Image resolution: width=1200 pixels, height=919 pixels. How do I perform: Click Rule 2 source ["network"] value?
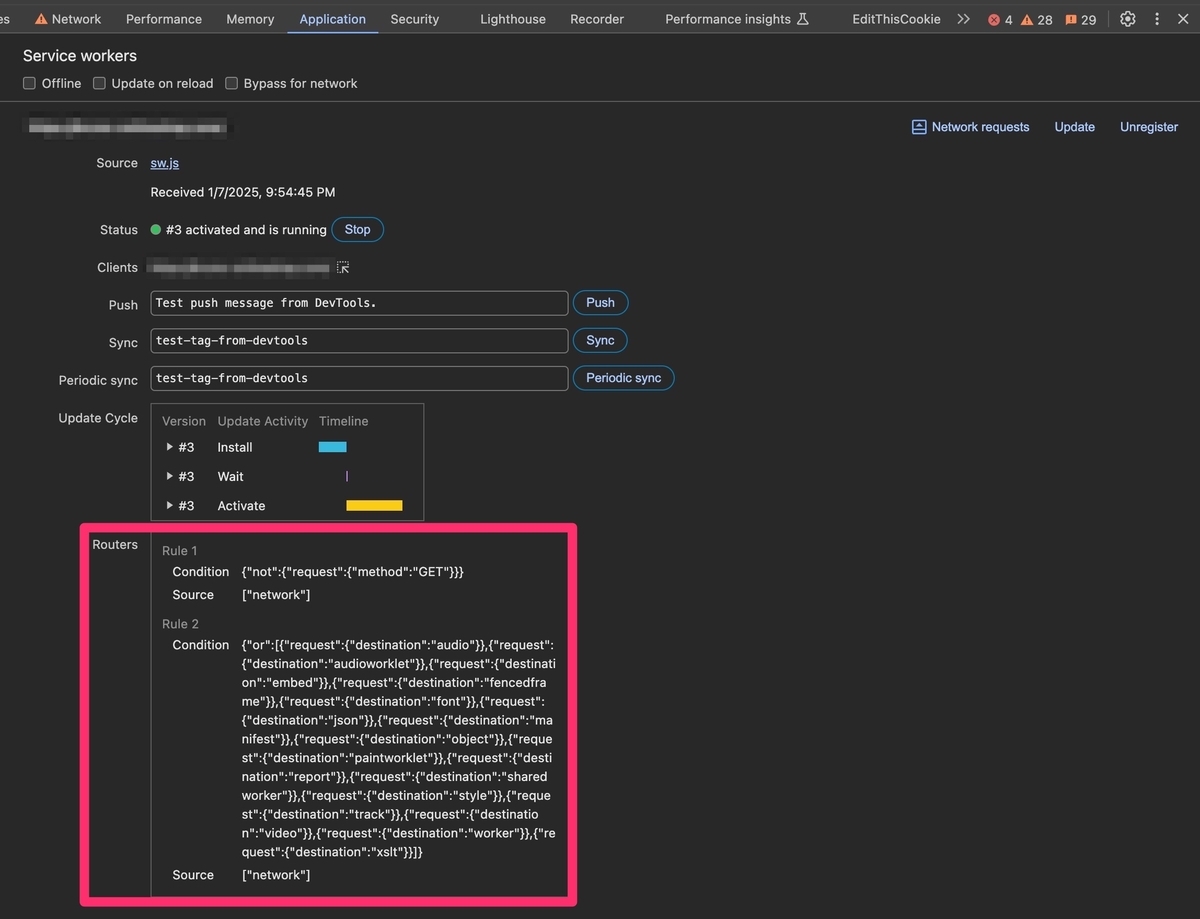click(x=276, y=875)
